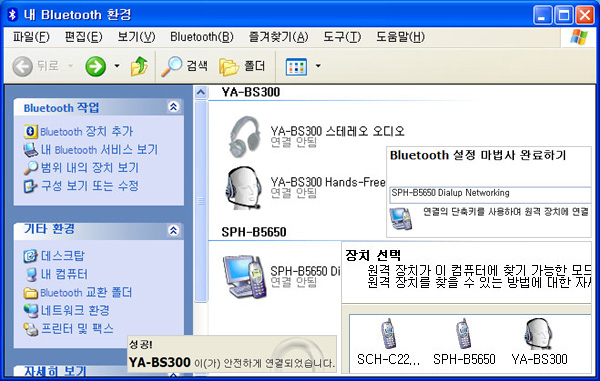Open the 네트워크 환경 link
600x381 pixels.
pyautogui.click(x=75, y=310)
